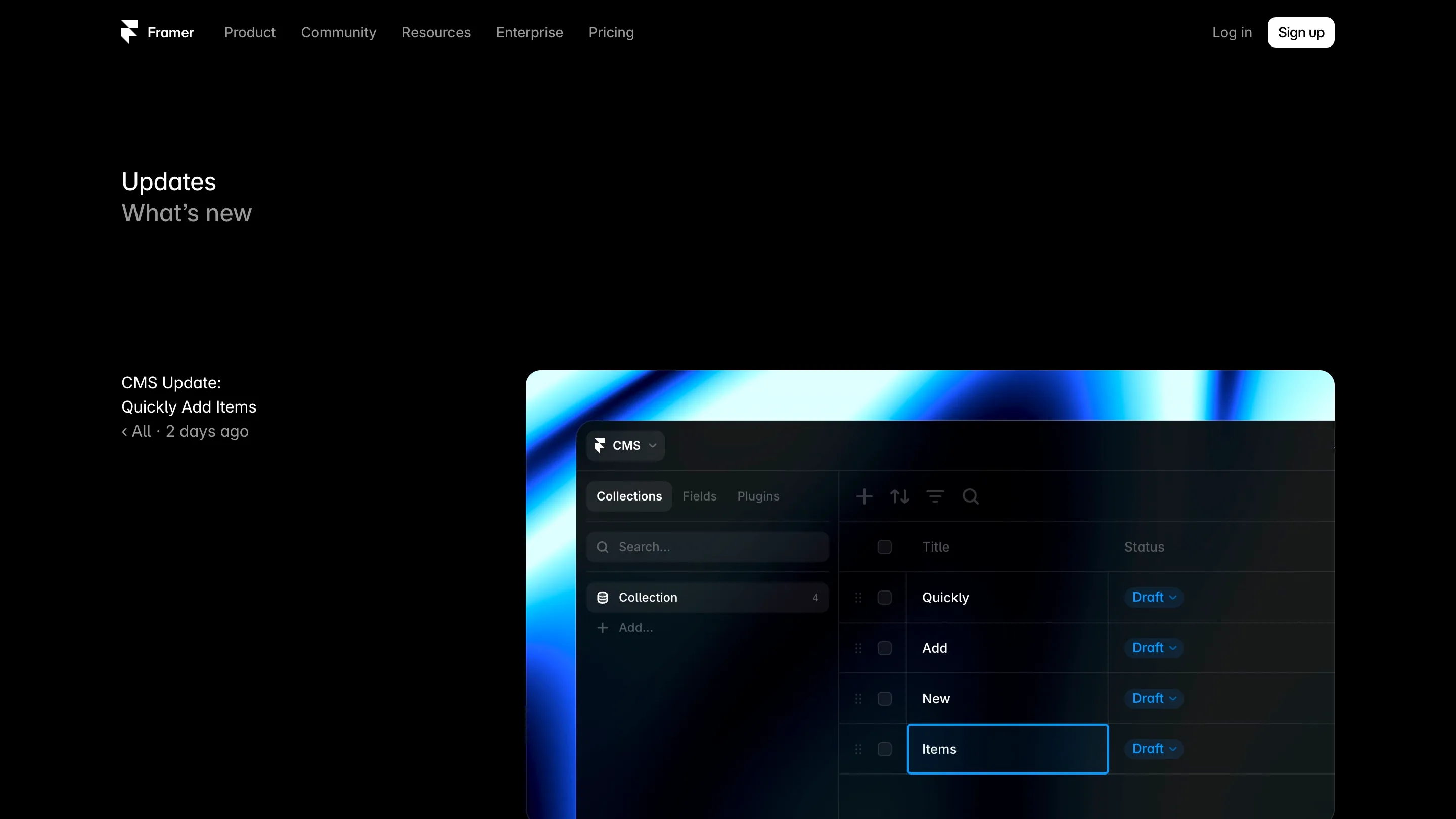The width and height of the screenshot is (1456, 819).
Task: Click the 2 days ago timestamp
Action: 207,432
